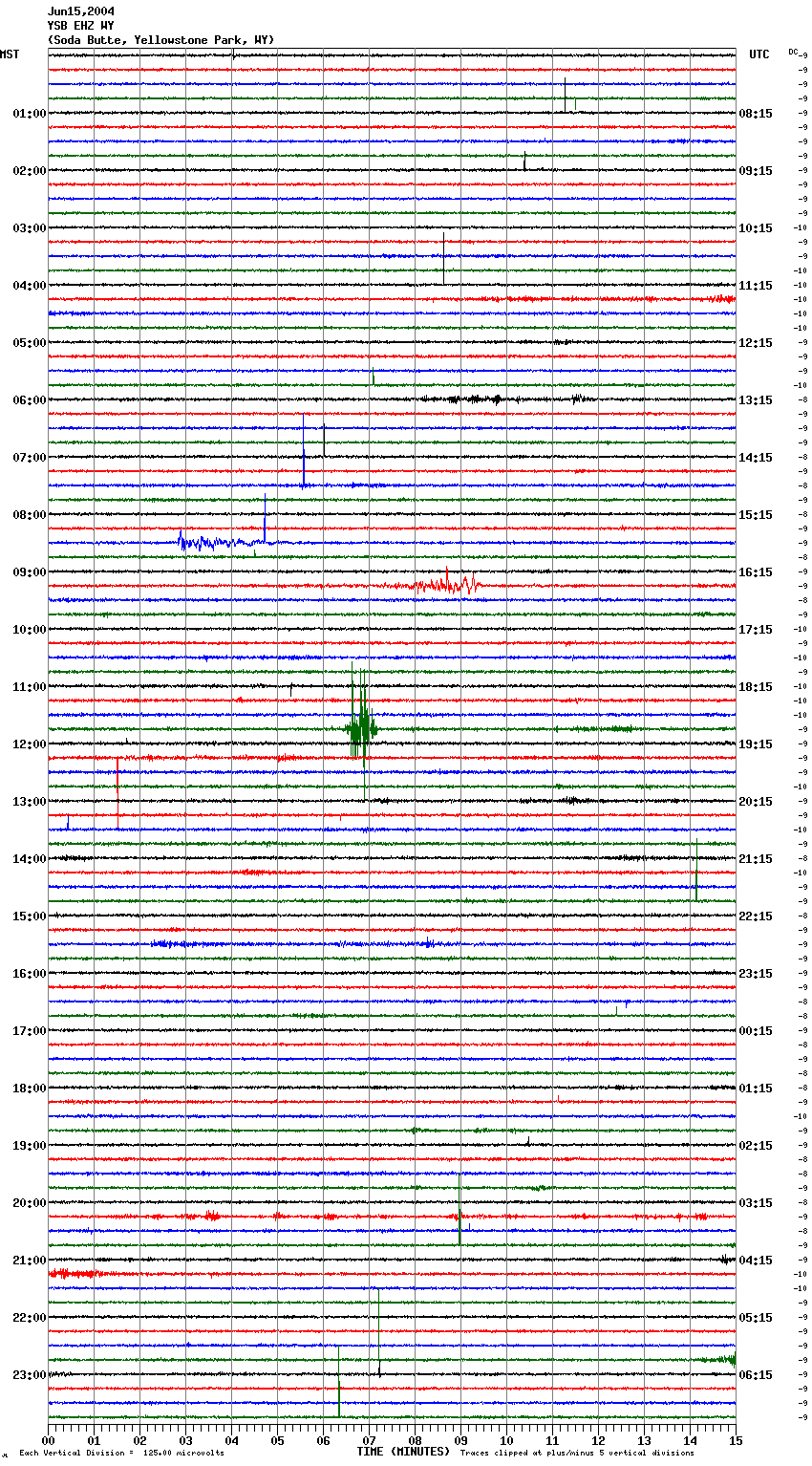Click the 125.00 microvolts vertical division note
812x1466 pixels.
coord(121,1454)
